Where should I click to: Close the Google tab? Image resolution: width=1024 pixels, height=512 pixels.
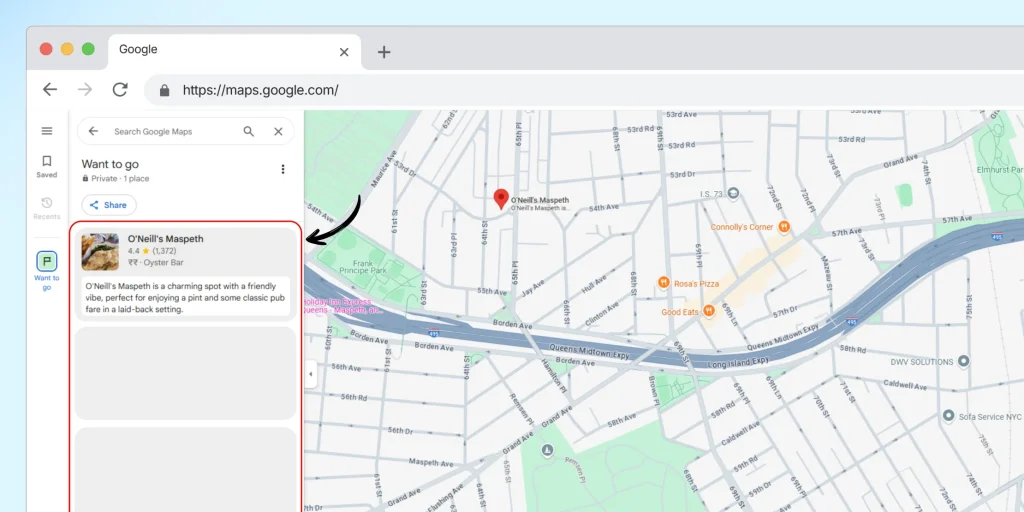(344, 52)
